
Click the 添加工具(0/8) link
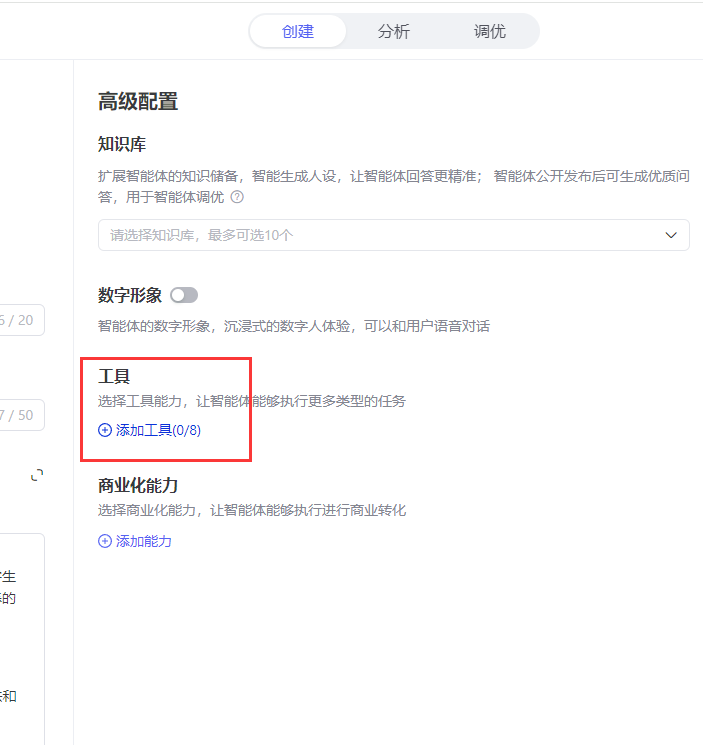(149, 430)
